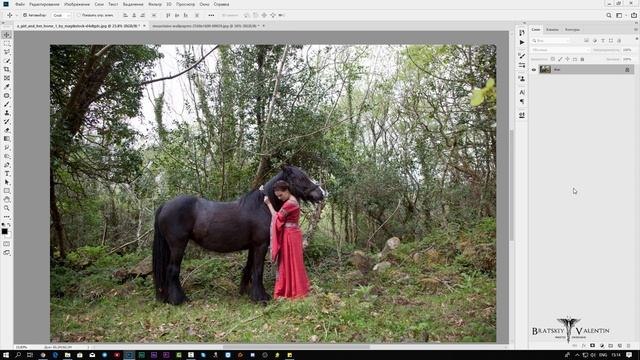Screen dimensions: 640x360
Task: Toggle the pixel layer filter icon
Action: pyautogui.click(x=586, y=40)
